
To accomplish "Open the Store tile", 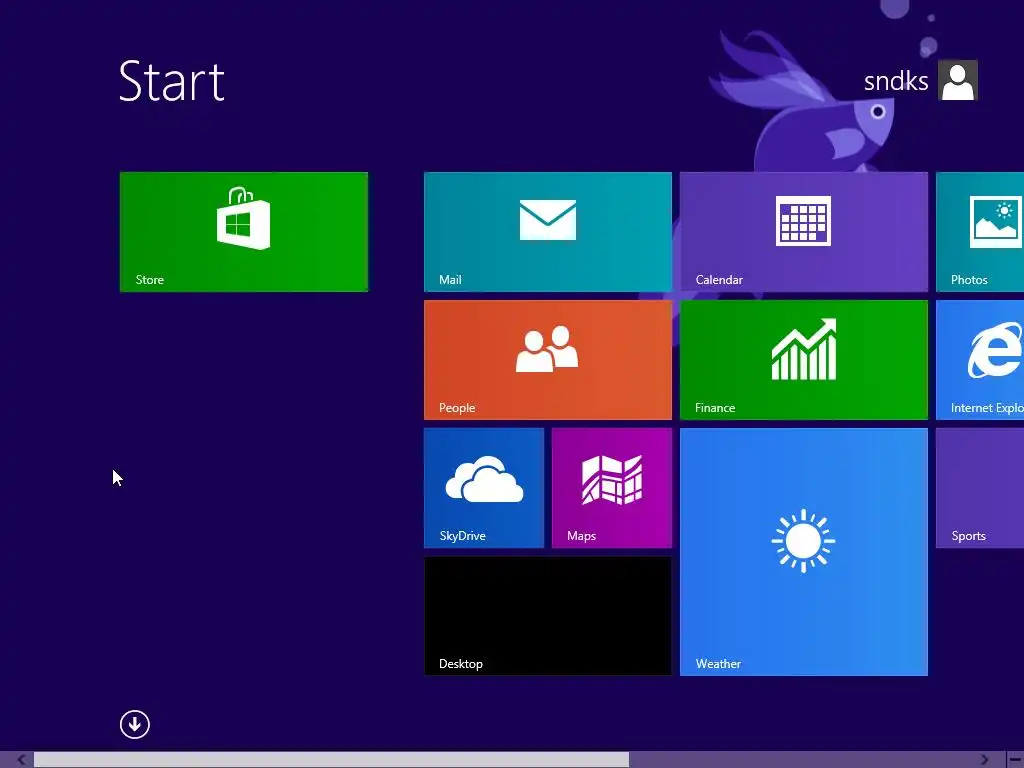I will point(244,232).
